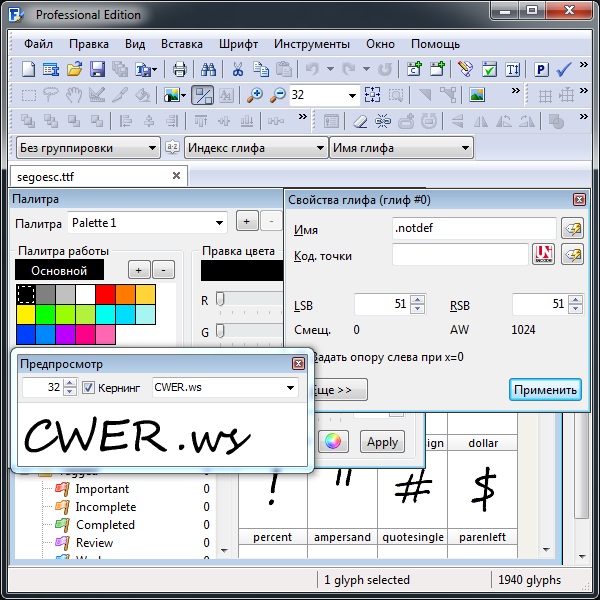Click the Имя glyph name field
600x600 pixels.
[474, 229]
